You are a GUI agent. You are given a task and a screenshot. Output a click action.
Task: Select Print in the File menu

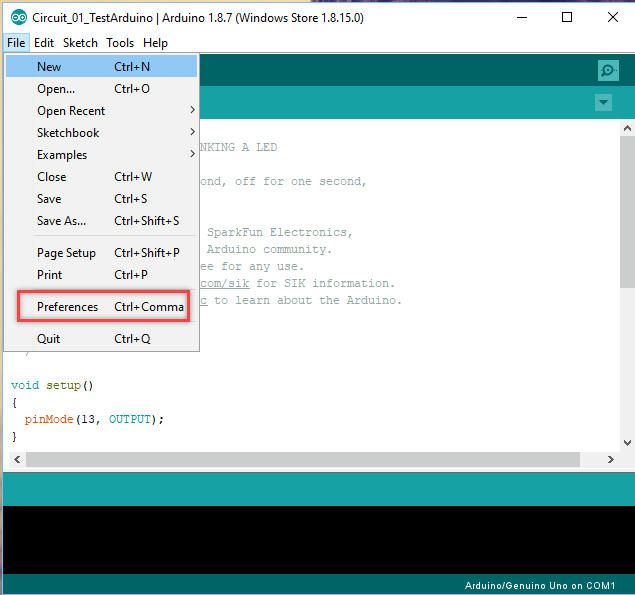click(x=101, y=274)
